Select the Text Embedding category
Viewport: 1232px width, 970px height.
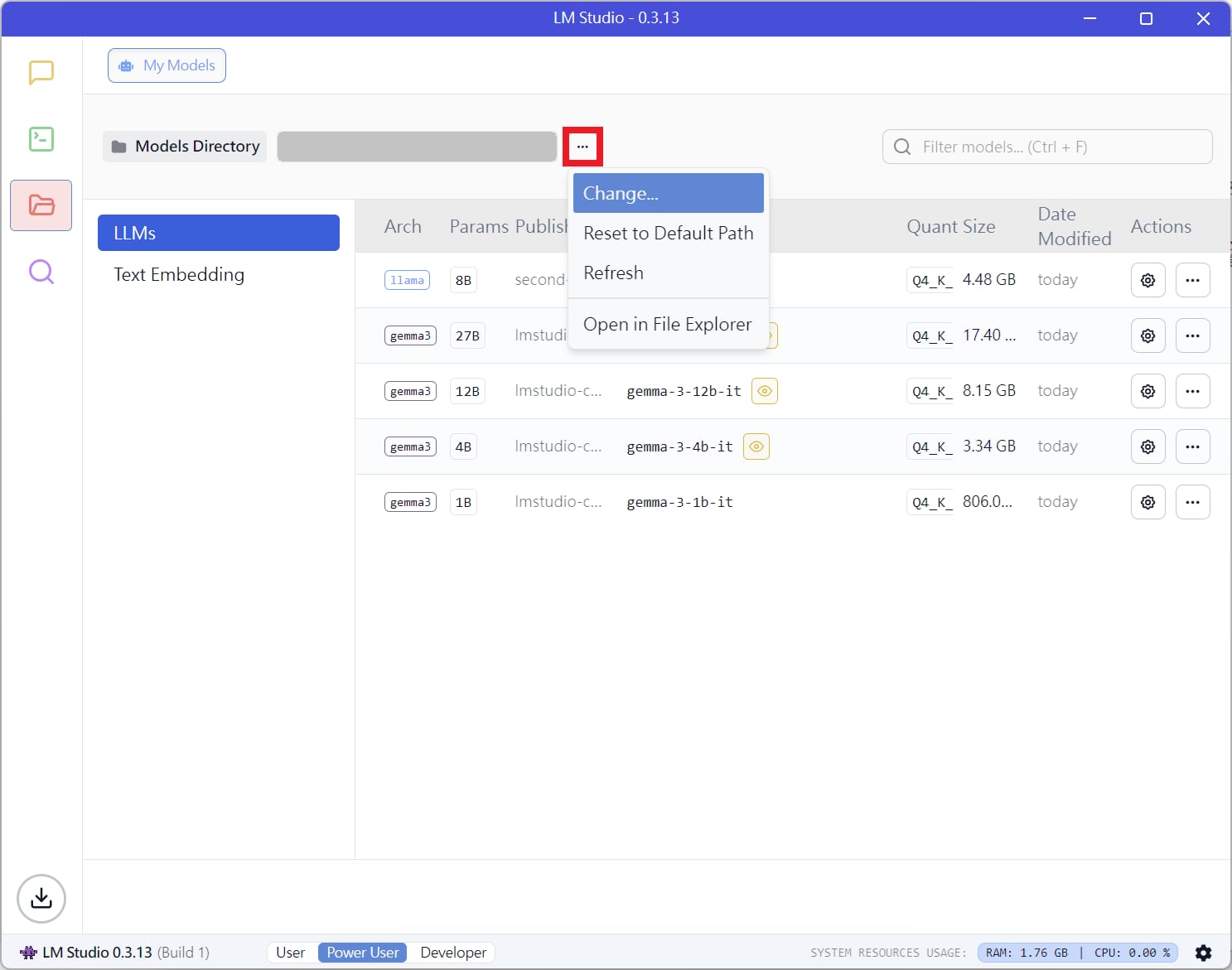(x=219, y=274)
